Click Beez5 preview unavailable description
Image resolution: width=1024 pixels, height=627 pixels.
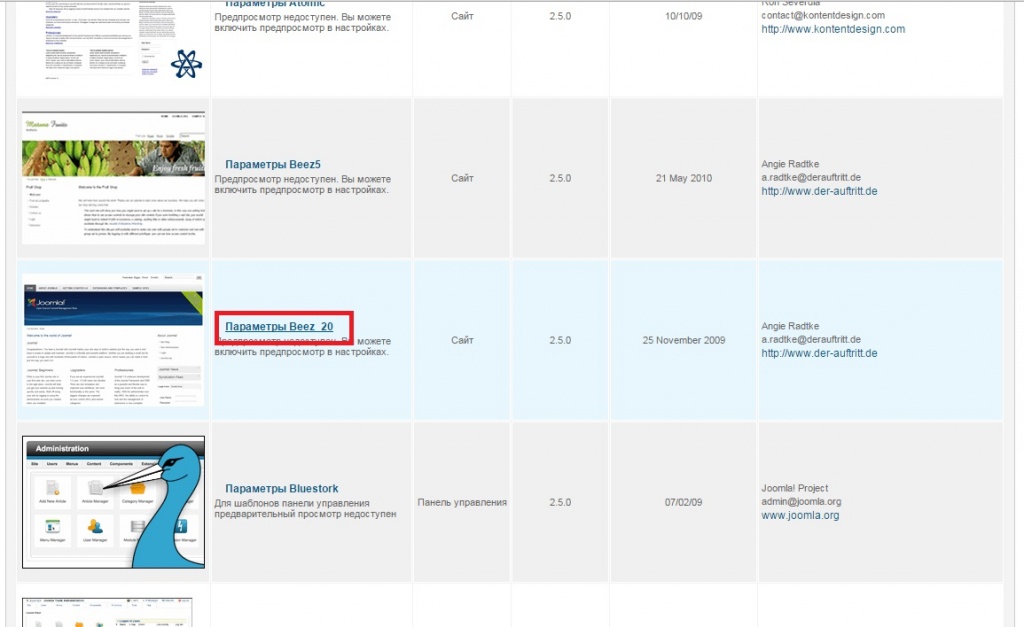tap(302, 184)
